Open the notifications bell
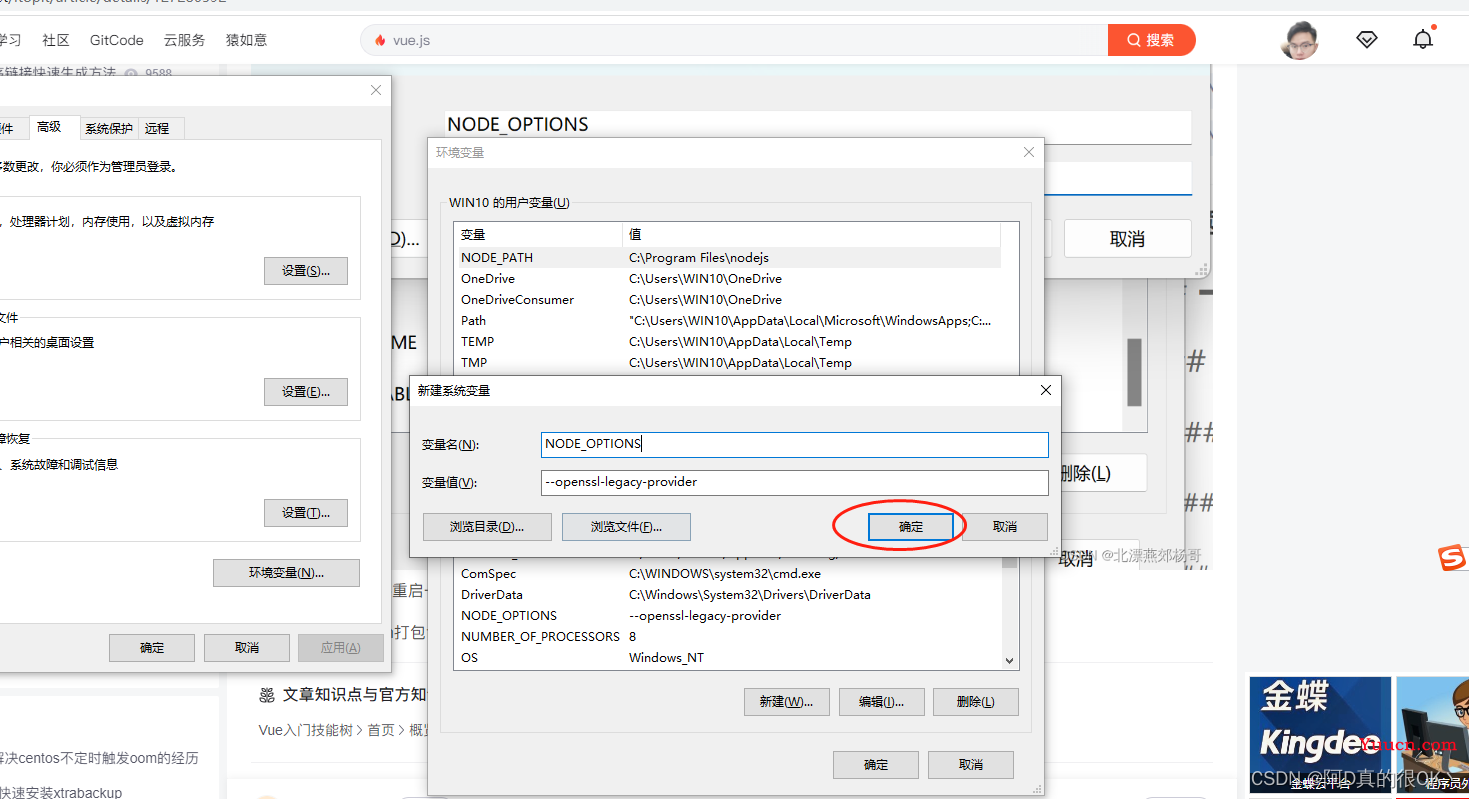The image size is (1469, 799). coord(1423,40)
